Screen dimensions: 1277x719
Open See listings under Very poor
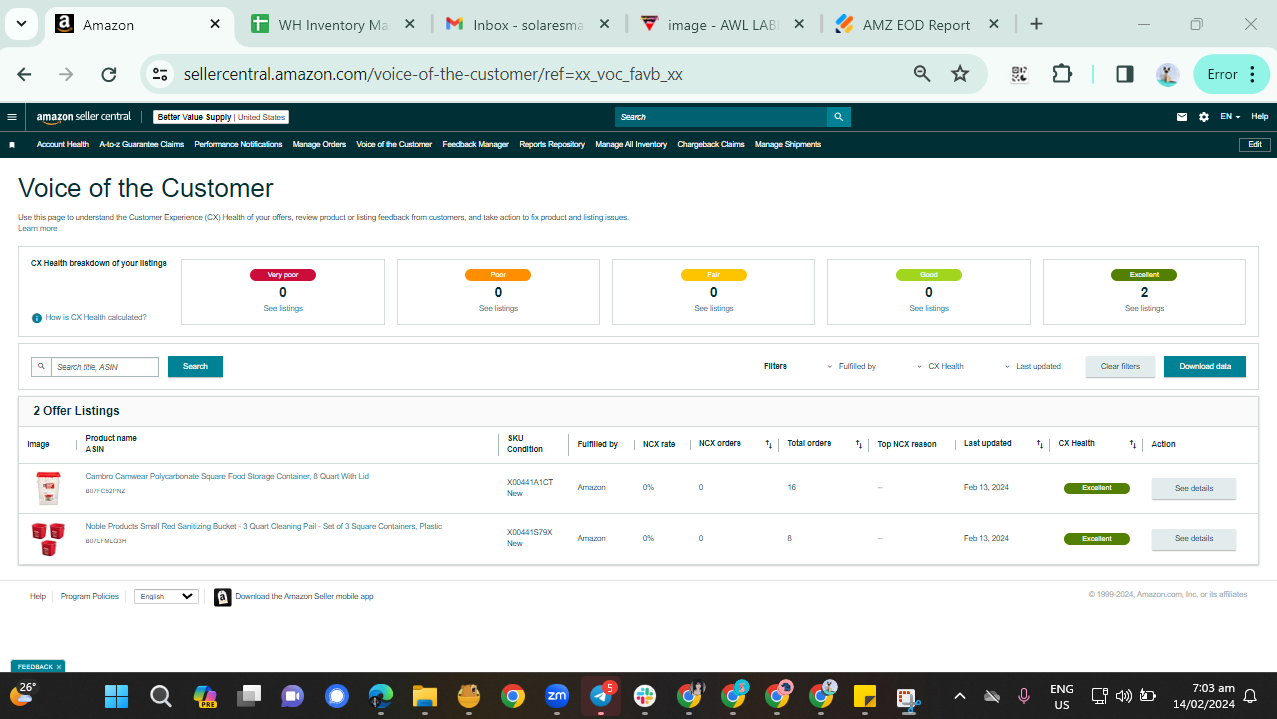click(x=283, y=309)
